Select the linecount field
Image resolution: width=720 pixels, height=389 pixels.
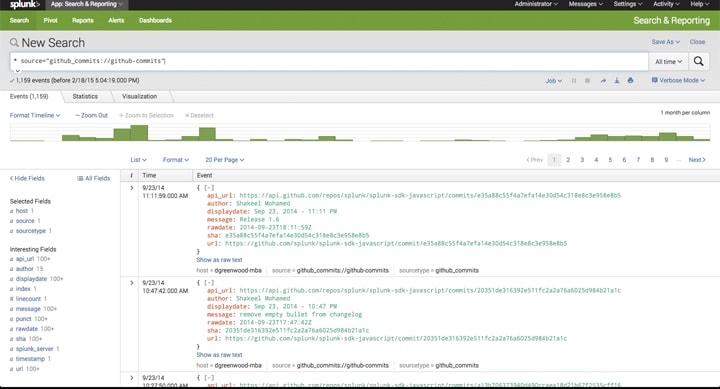28,299
